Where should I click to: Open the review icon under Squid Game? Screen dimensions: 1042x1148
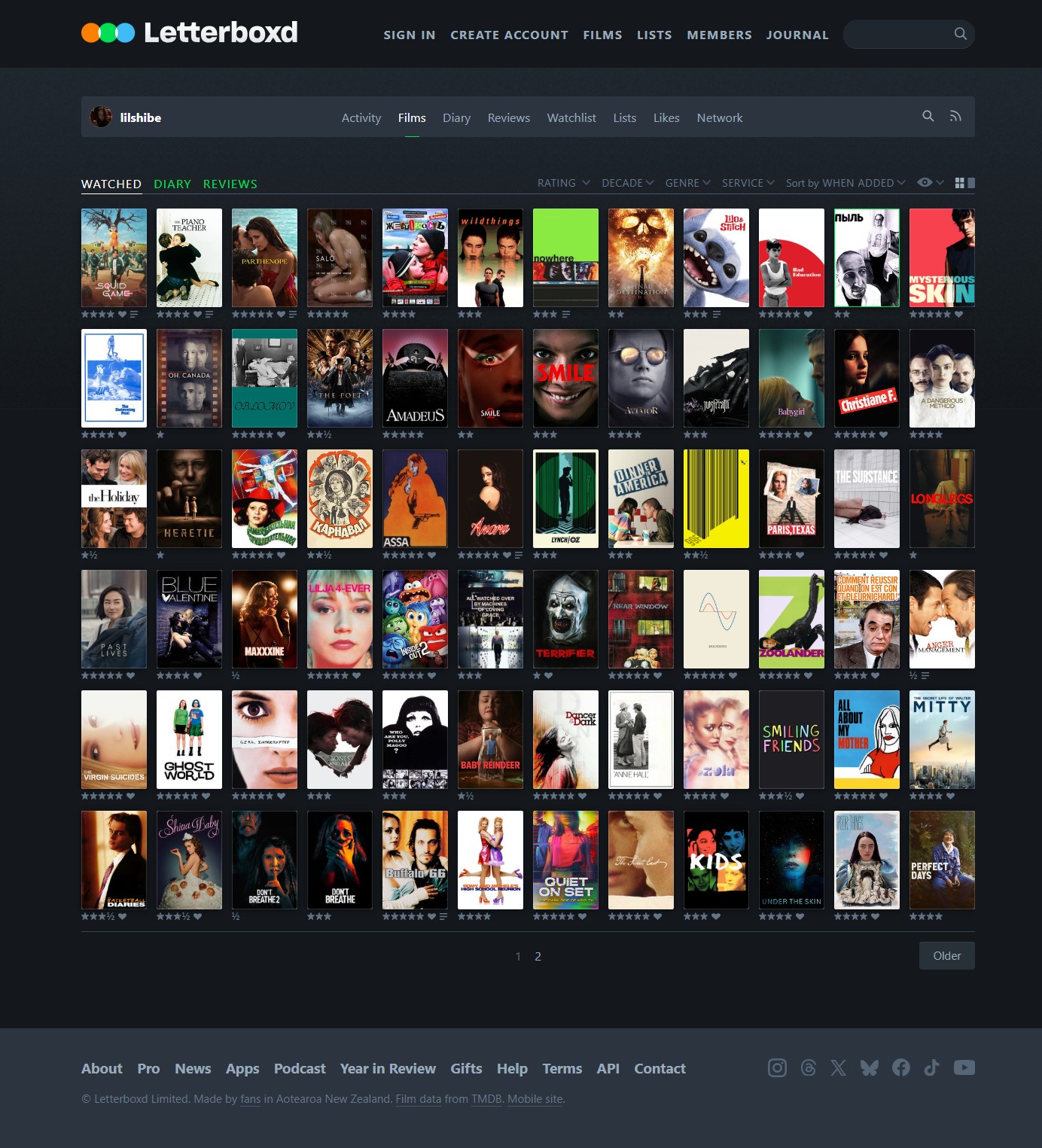pos(134,314)
